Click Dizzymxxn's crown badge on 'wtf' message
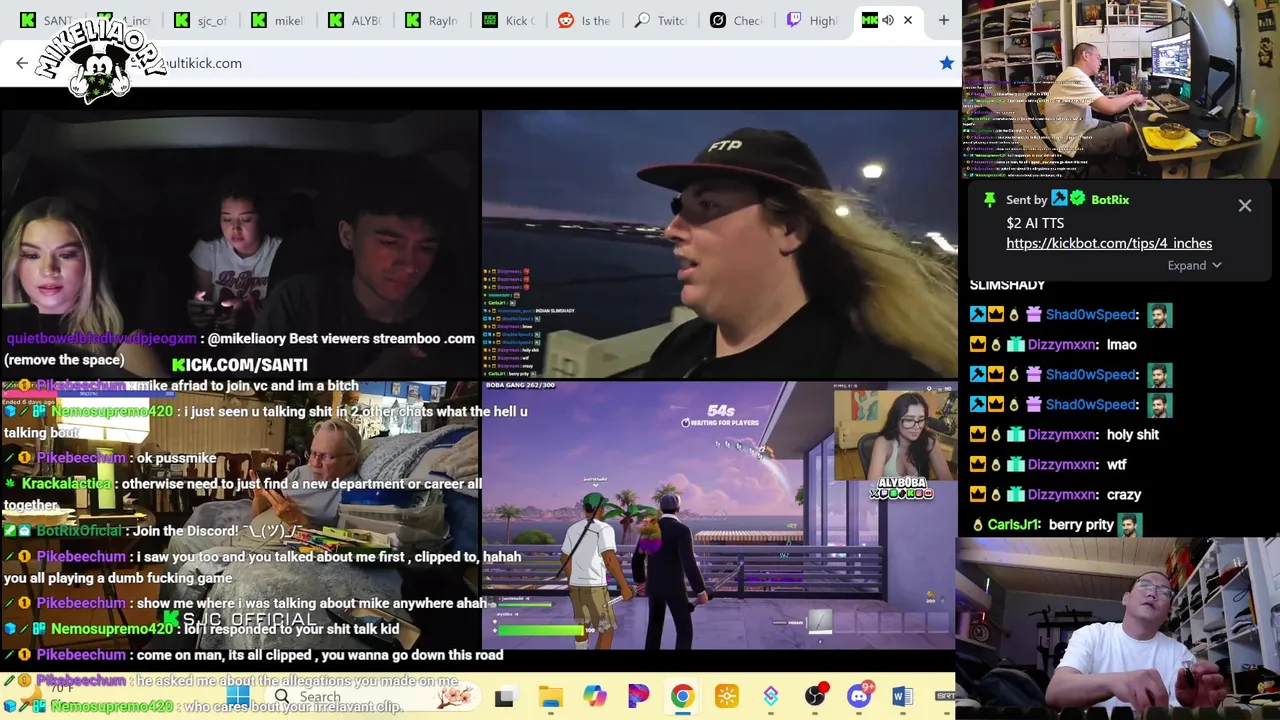 (x=978, y=464)
